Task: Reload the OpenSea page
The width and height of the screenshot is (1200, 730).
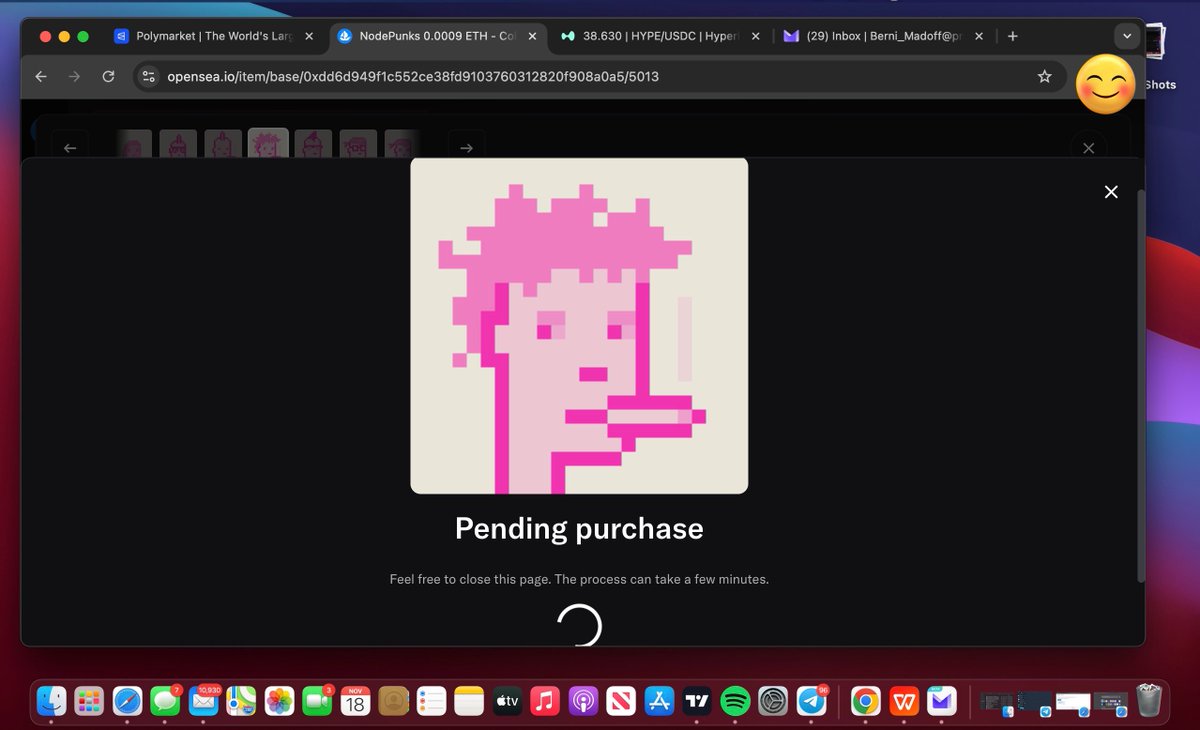Action: pyautogui.click(x=108, y=76)
